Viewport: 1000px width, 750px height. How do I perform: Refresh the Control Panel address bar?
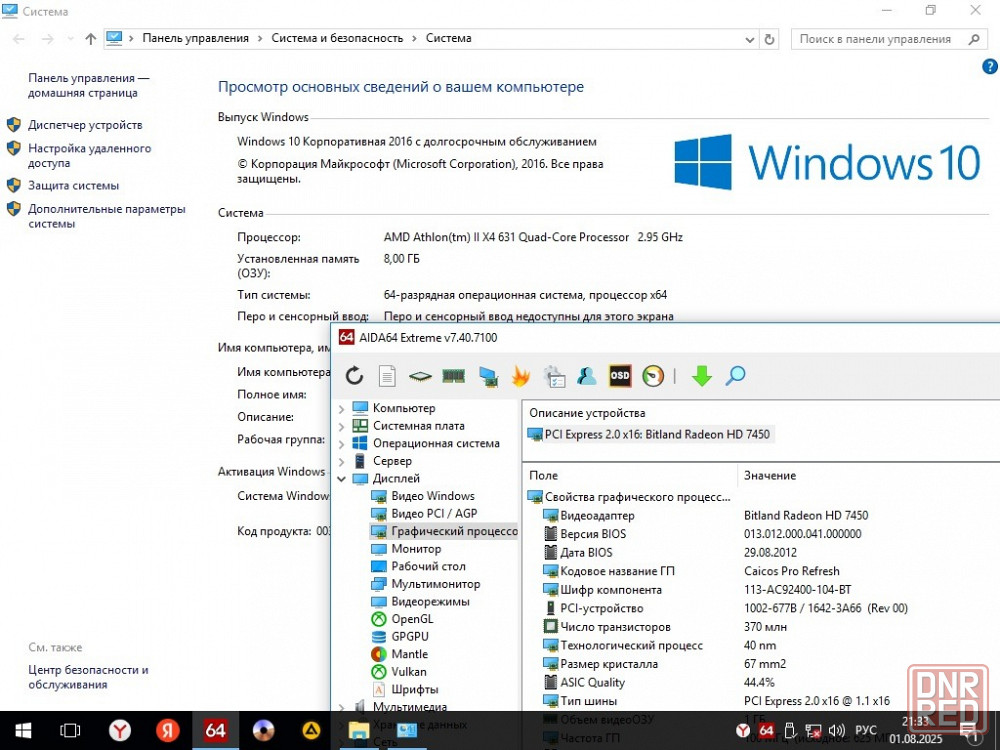coord(770,39)
